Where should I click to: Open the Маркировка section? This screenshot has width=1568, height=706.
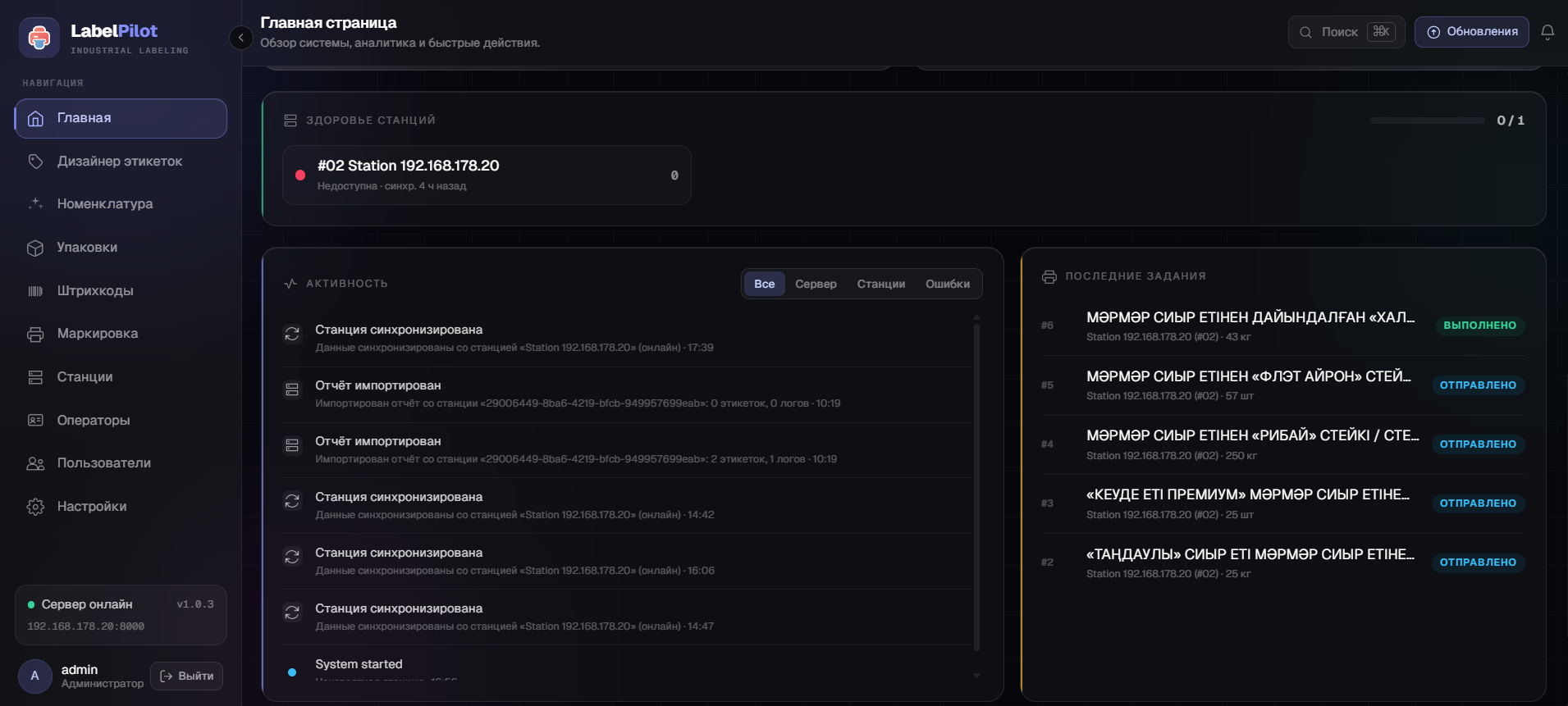pyautogui.click(x=121, y=334)
